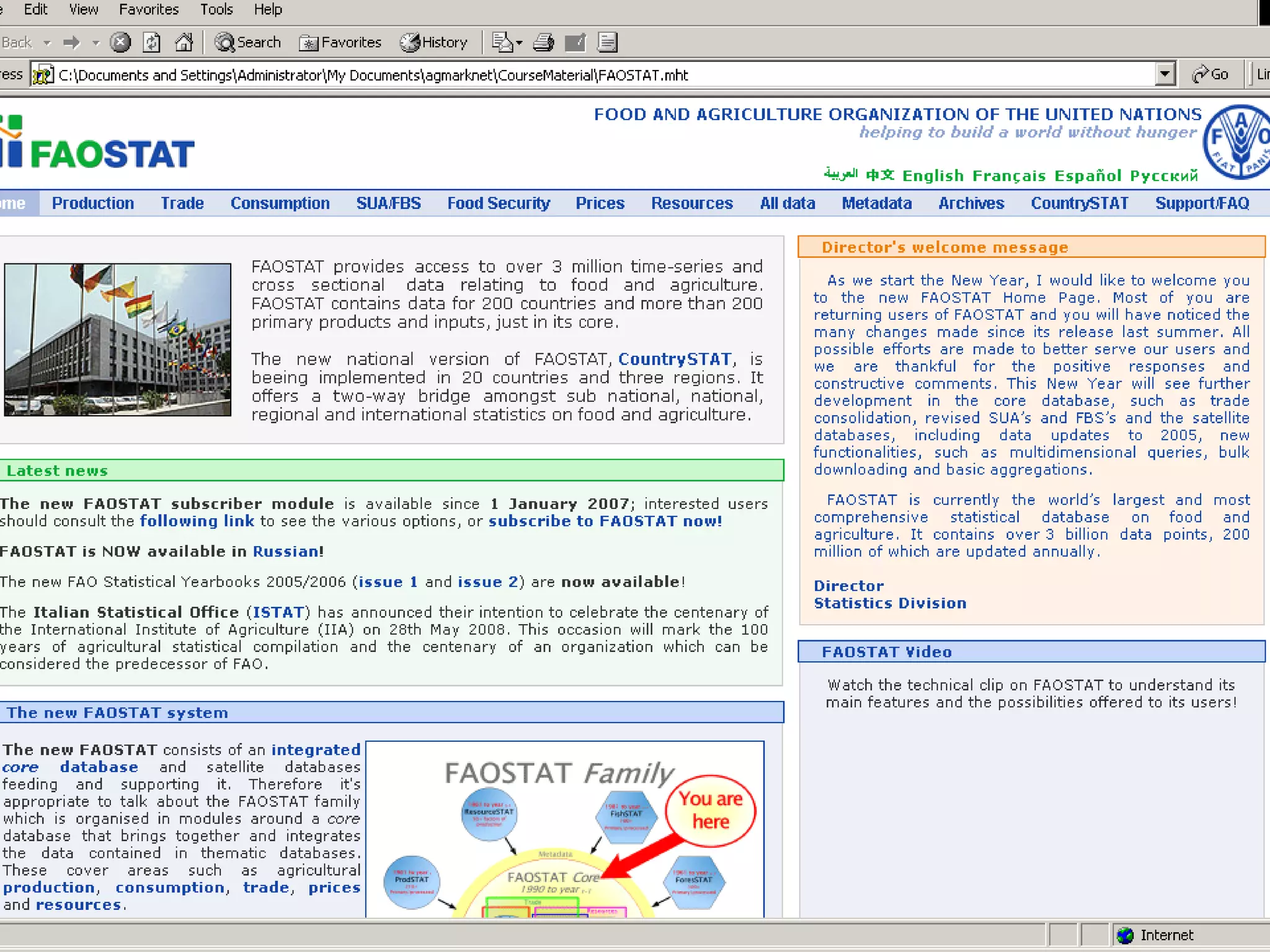Expand the Forward history dropdown arrow
The image size is (1270, 952).
point(96,42)
